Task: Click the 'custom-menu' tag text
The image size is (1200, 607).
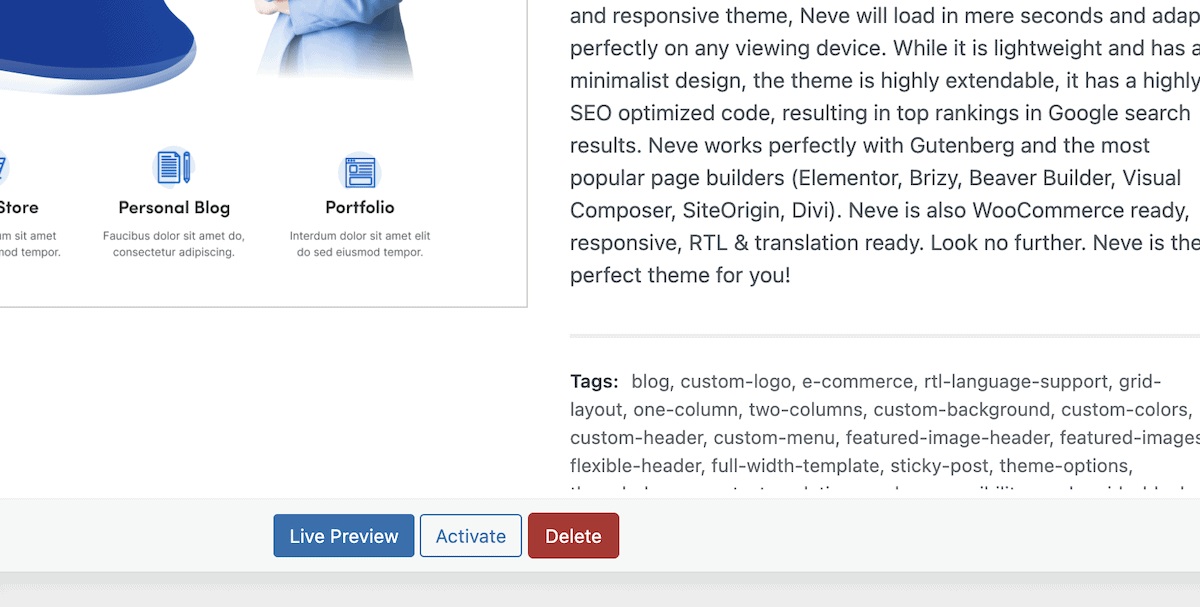Action: 774,437
